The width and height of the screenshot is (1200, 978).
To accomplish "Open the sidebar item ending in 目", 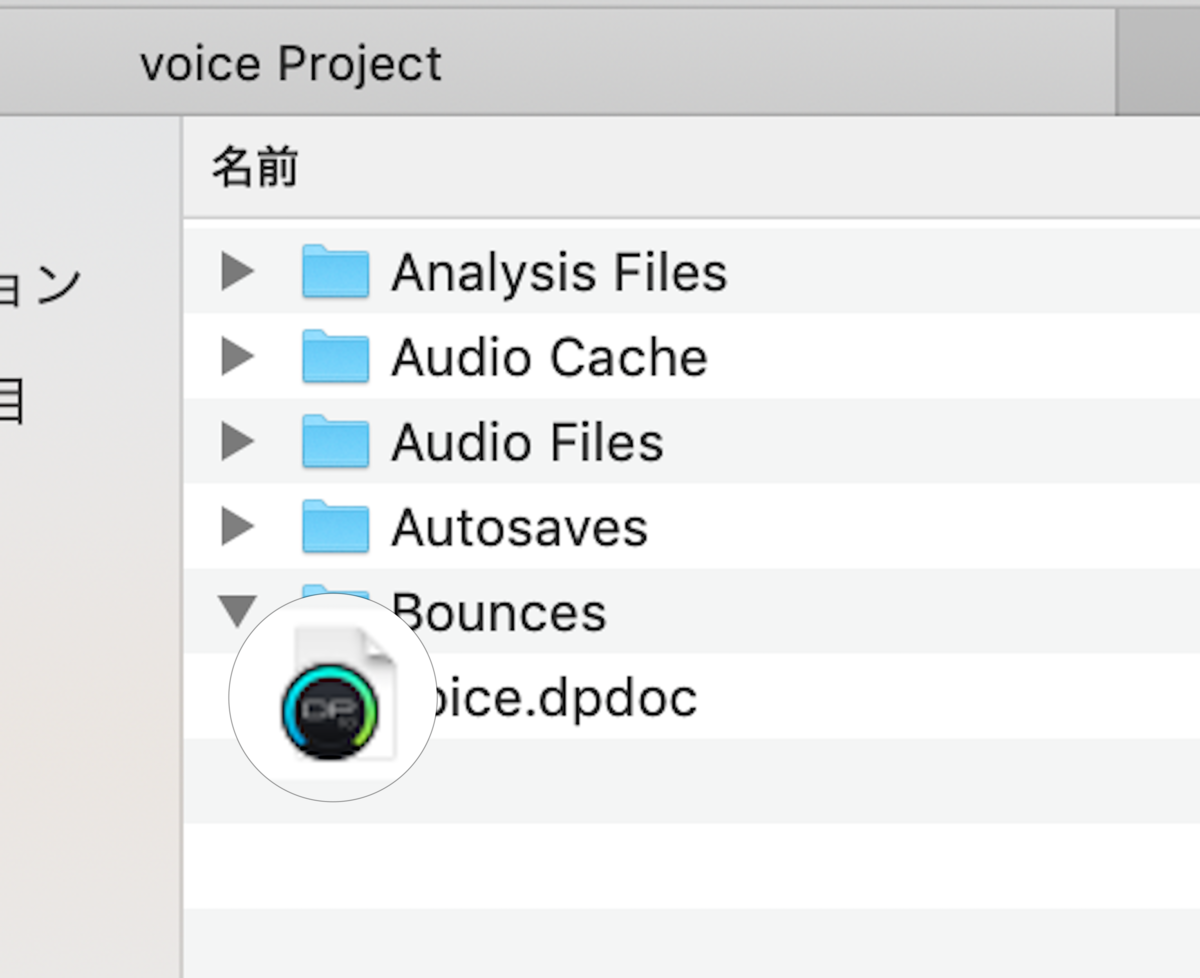I will [x=12, y=402].
